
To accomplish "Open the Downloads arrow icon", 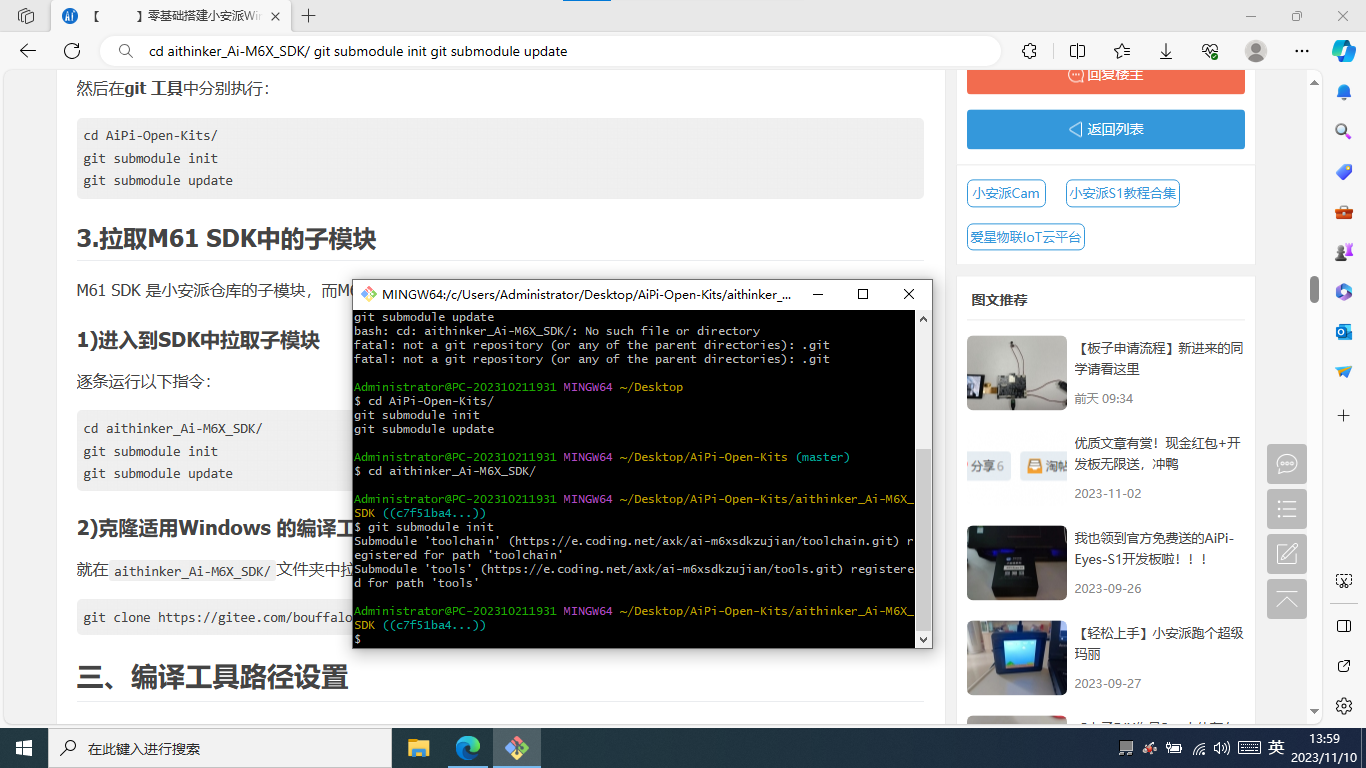I will click(1166, 51).
